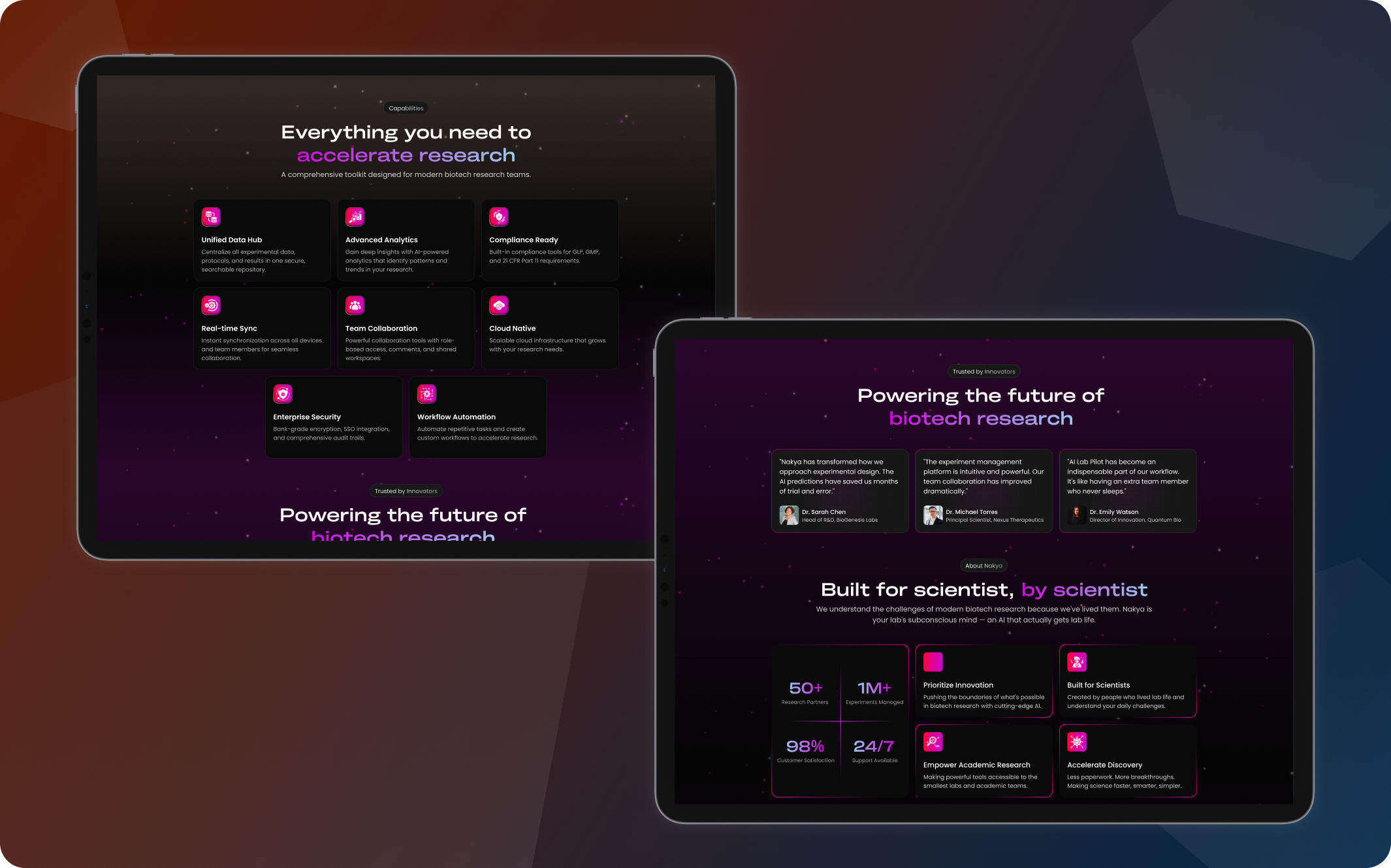1391x868 pixels.
Task: Click the Enterprise Security shield icon
Action: (x=283, y=394)
